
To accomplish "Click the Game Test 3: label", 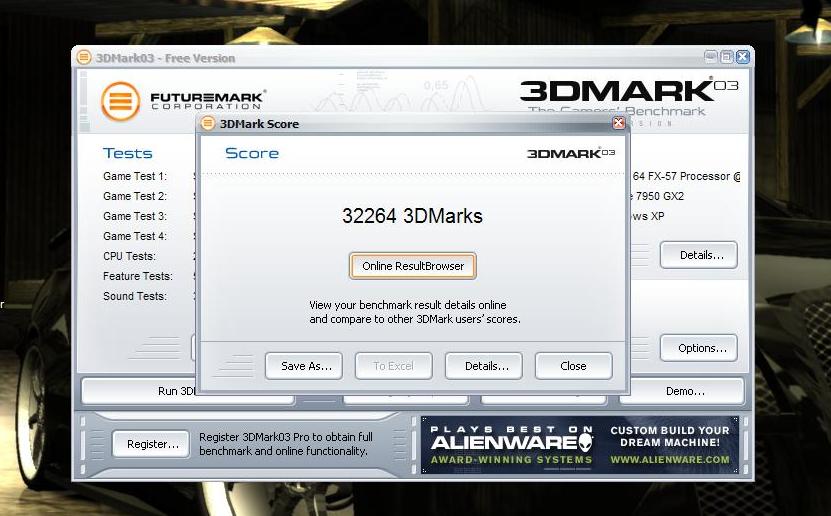I will [135, 216].
